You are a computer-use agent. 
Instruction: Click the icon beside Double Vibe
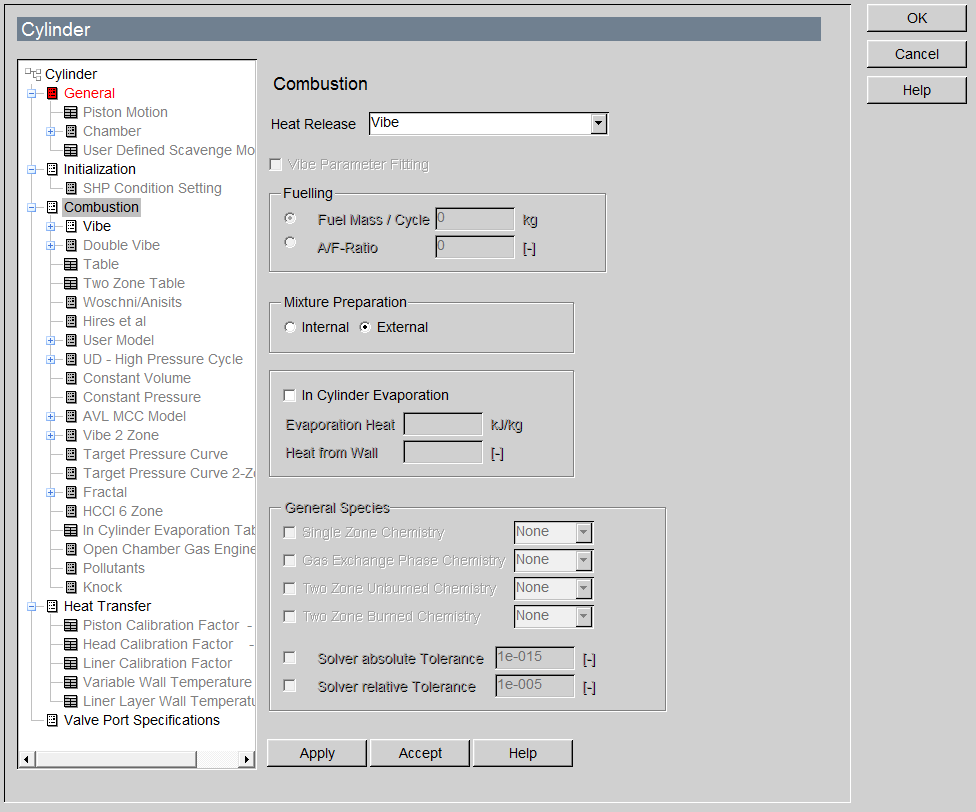(71, 245)
